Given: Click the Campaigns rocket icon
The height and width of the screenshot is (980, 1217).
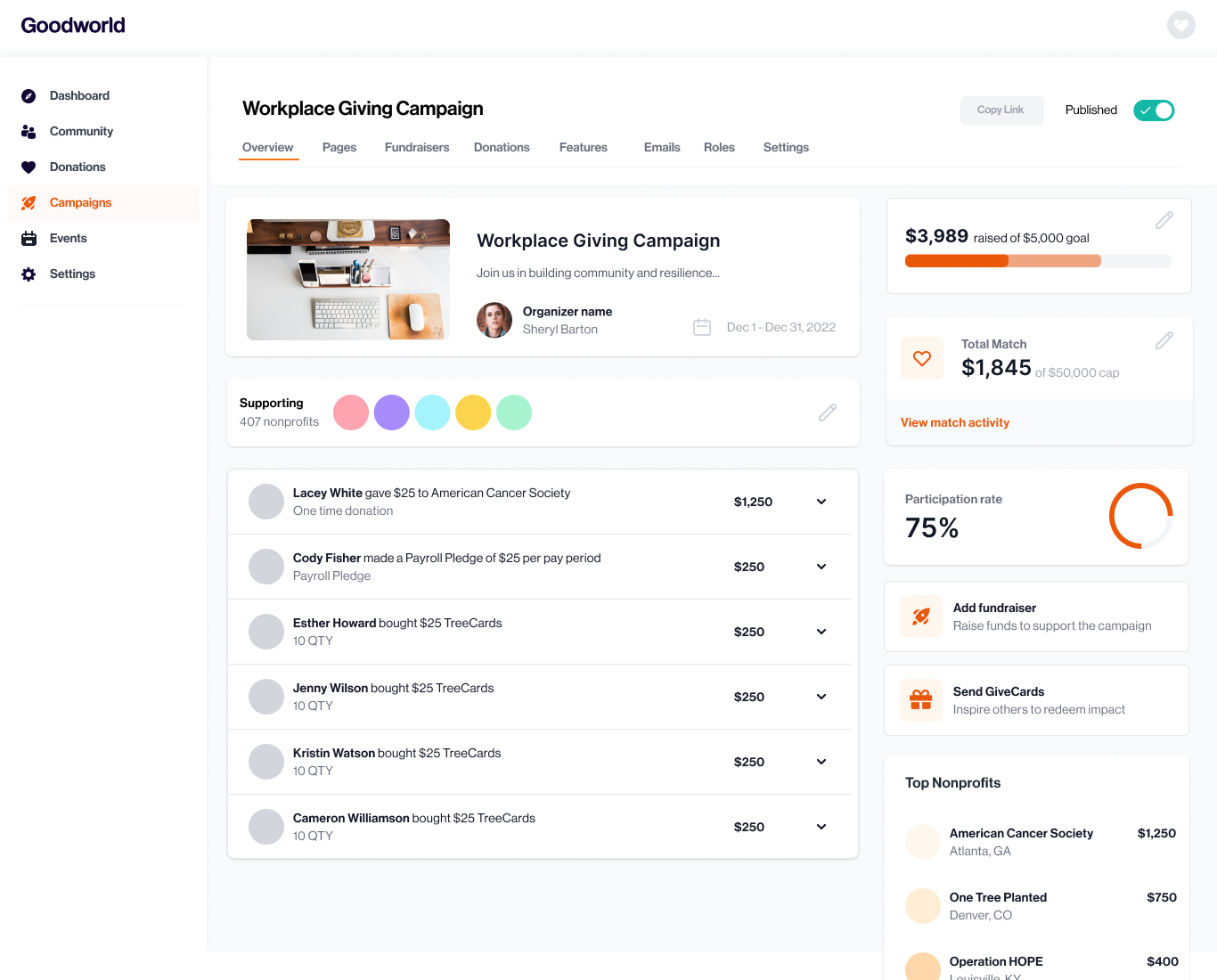Looking at the screenshot, I should (x=29, y=202).
